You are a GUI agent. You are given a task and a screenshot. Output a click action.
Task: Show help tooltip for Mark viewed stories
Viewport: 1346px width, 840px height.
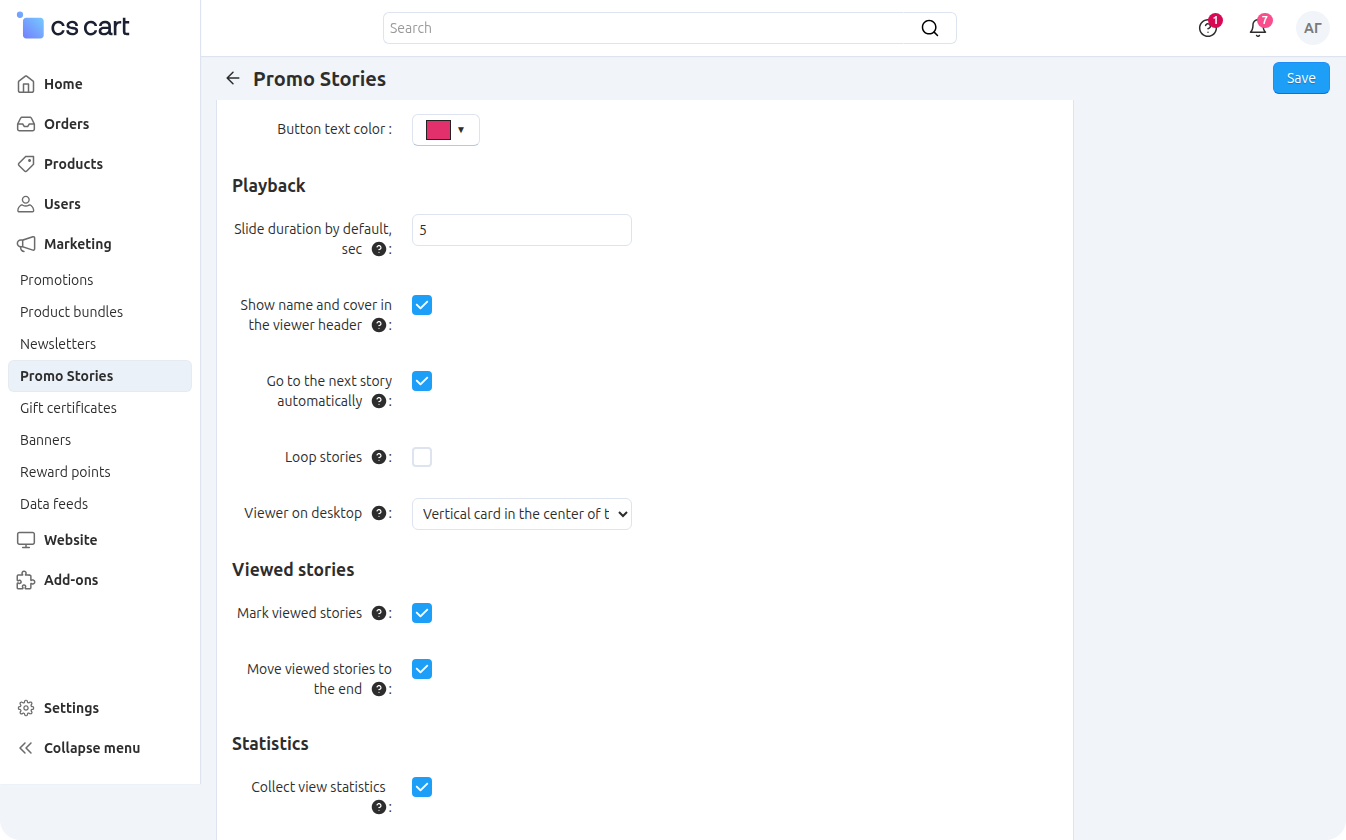tap(379, 613)
